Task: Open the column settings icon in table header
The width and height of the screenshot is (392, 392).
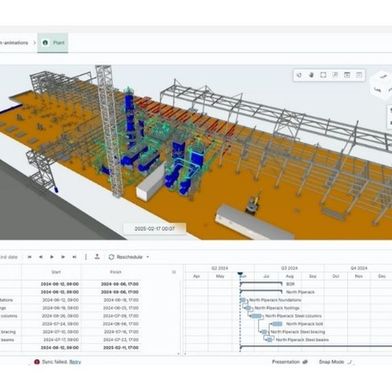Action: [x=174, y=272]
